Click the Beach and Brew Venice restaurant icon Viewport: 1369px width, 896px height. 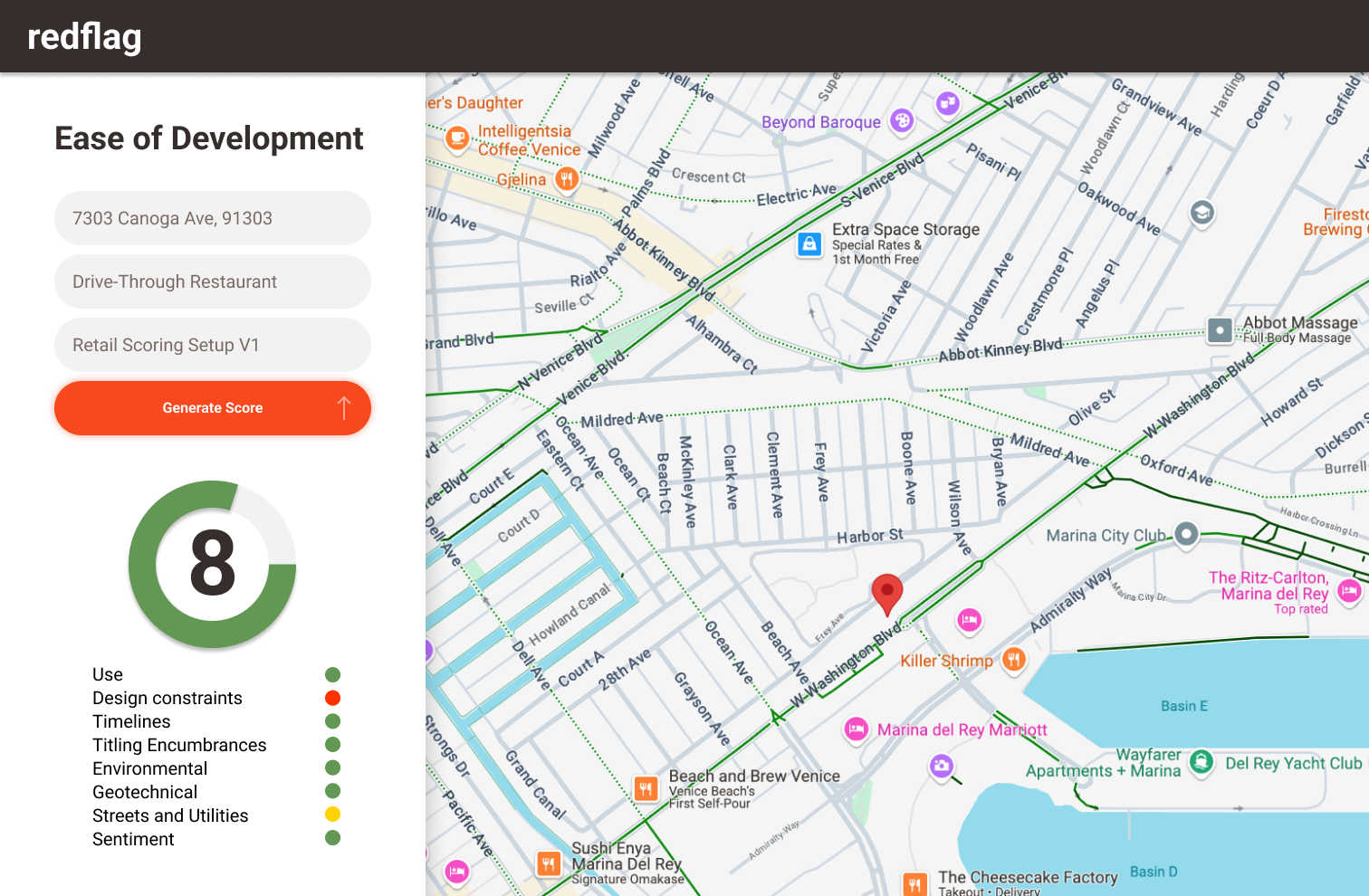(x=646, y=788)
